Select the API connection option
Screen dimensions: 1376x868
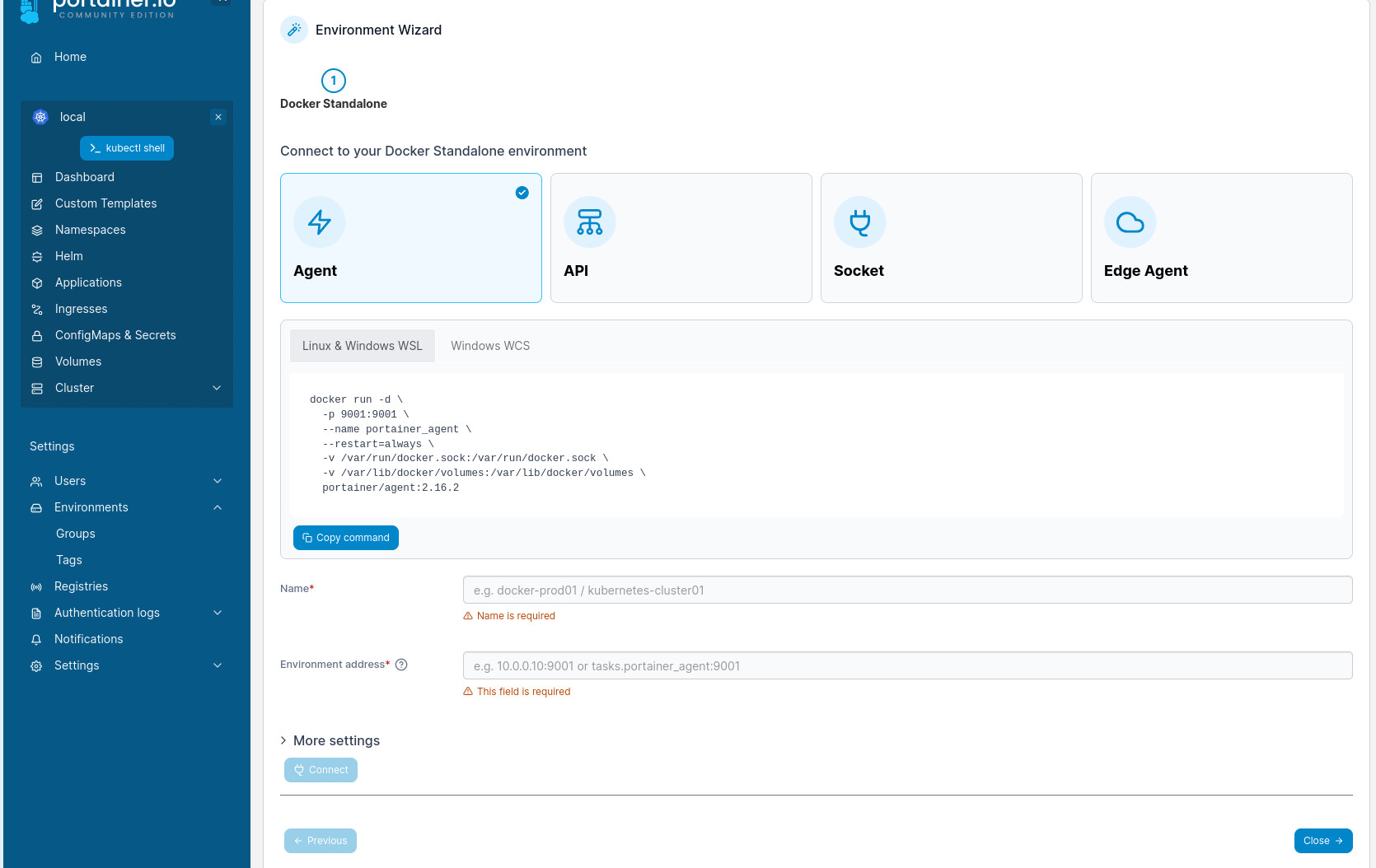(x=681, y=238)
